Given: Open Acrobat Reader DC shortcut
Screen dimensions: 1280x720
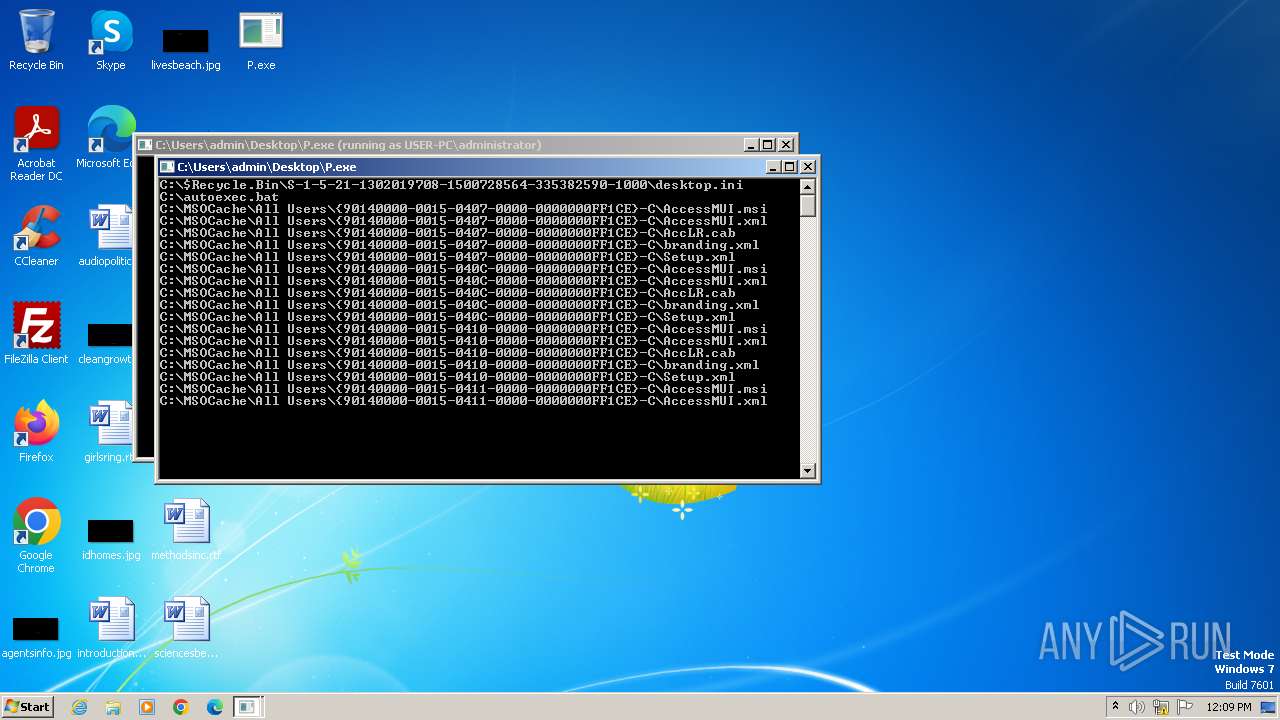Looking at the screenshot, I should pyautogui.click(x=36, y=144).
